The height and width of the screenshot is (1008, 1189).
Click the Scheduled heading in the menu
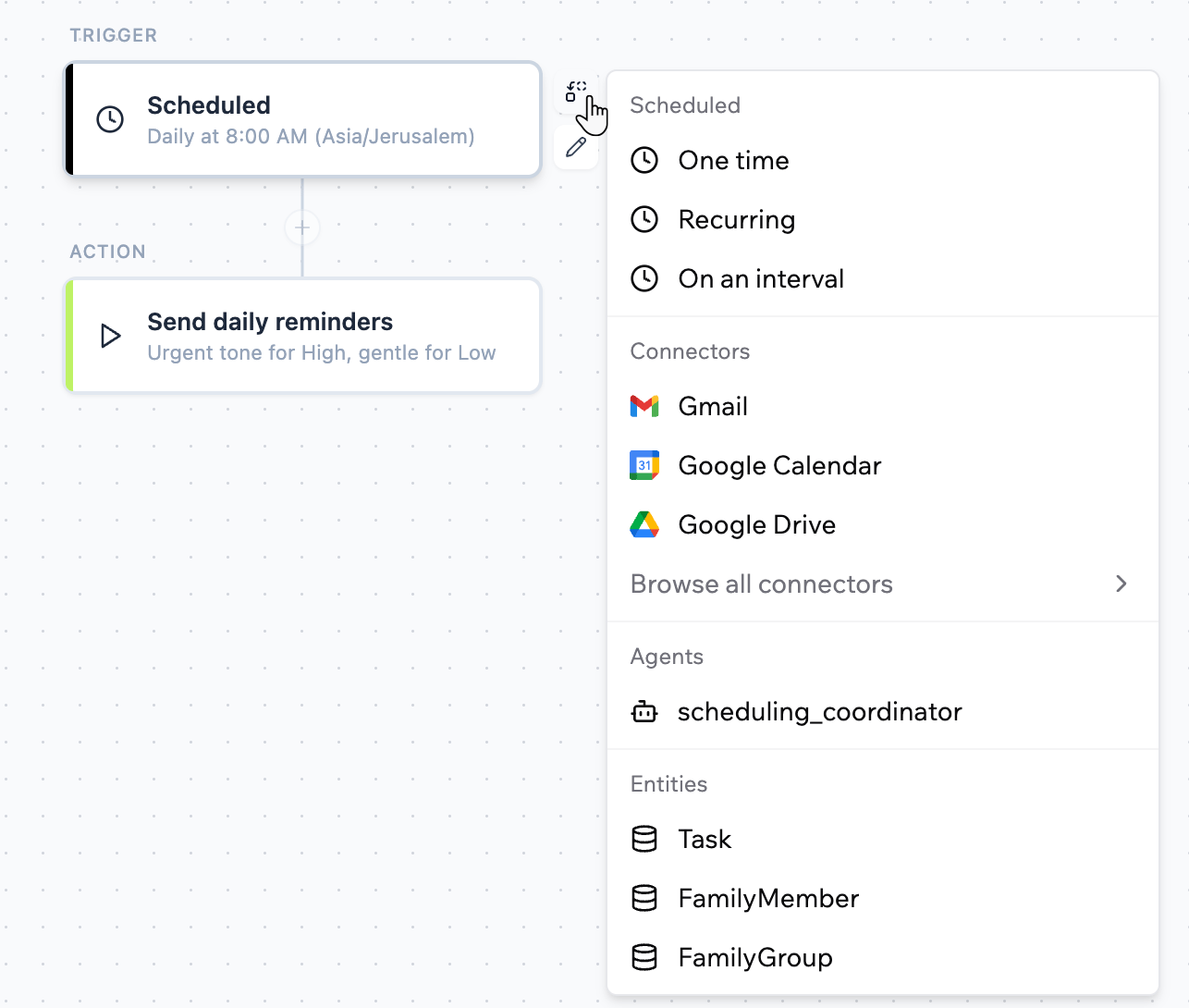pyautogui.click(x=685, y=105)
